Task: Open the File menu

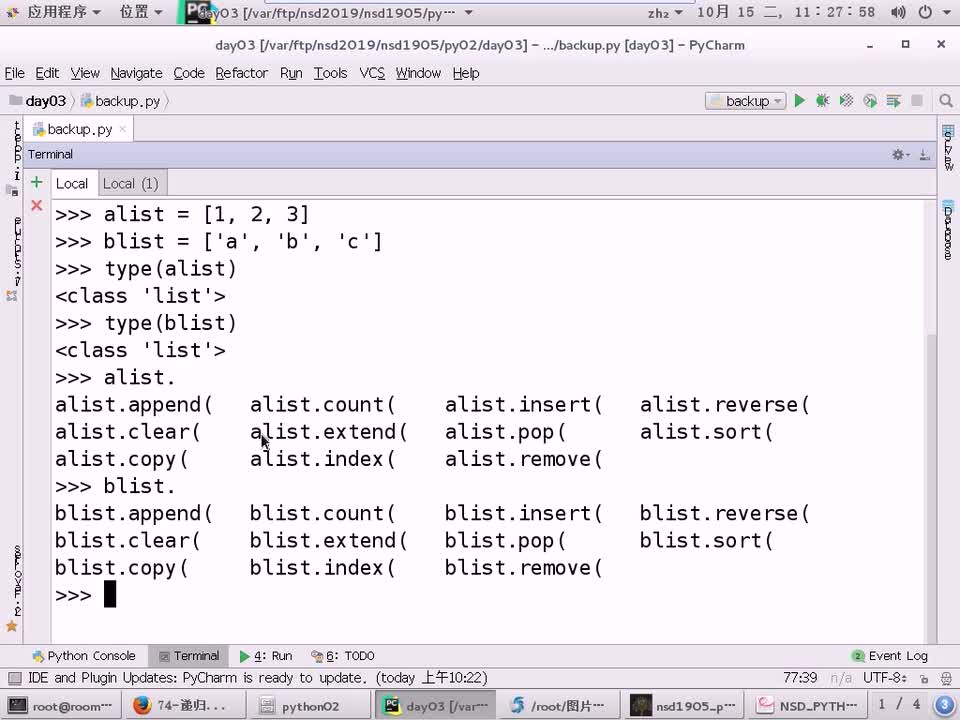Action: (x=15, y=73)
